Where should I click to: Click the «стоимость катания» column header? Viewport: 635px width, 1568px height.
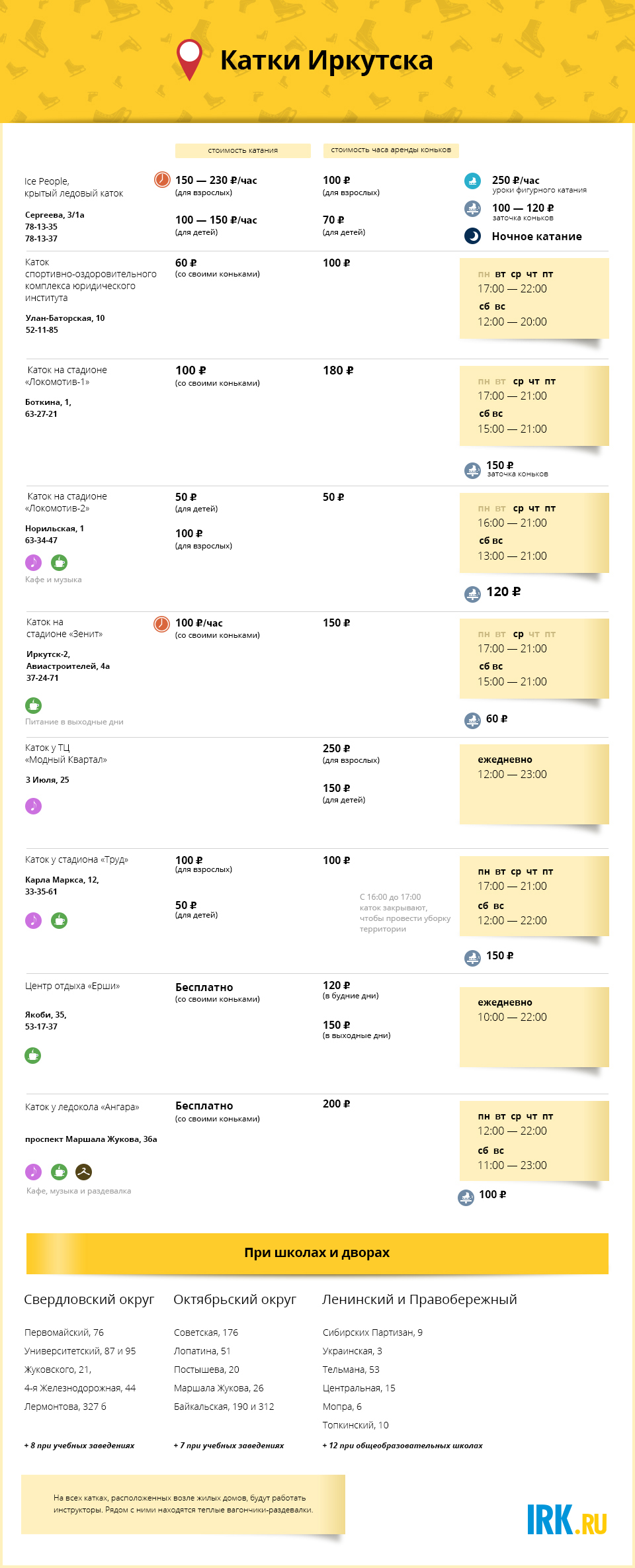tap(243, 151)
